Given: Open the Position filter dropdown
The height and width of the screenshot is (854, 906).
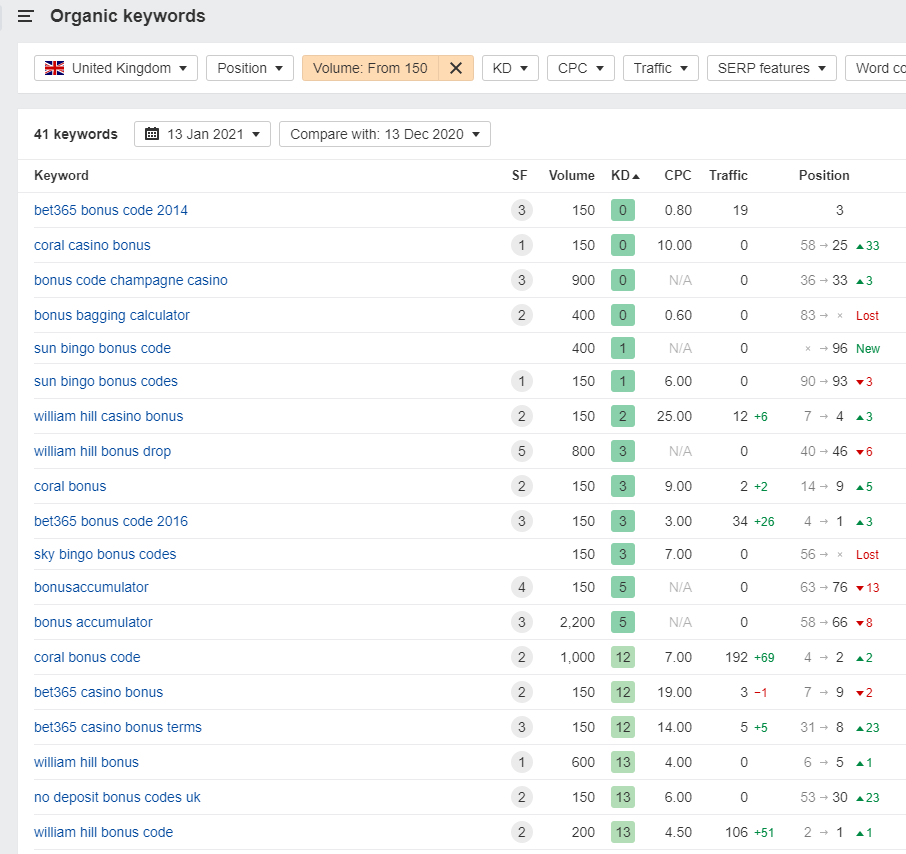Looking at the screenshot, I should pos(250,68).
